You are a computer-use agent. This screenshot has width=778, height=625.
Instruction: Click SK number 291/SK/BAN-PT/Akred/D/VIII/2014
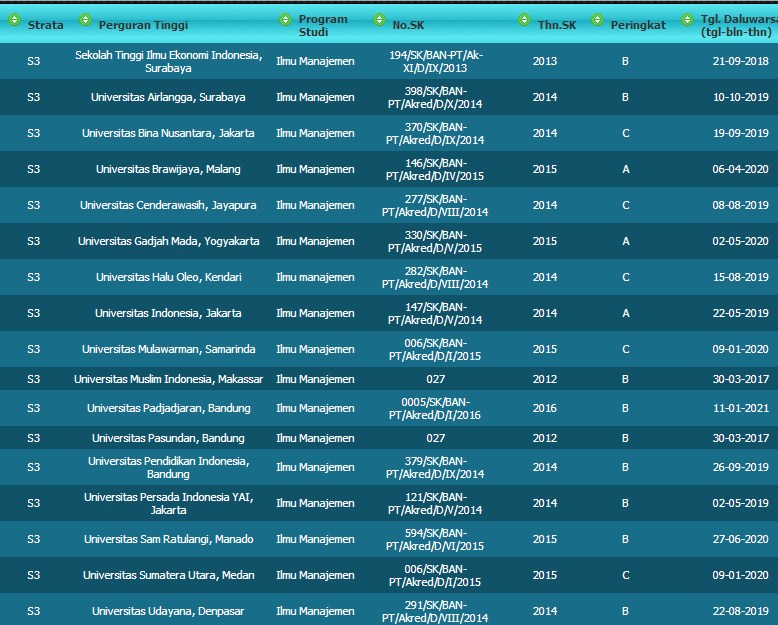[435, 611]
